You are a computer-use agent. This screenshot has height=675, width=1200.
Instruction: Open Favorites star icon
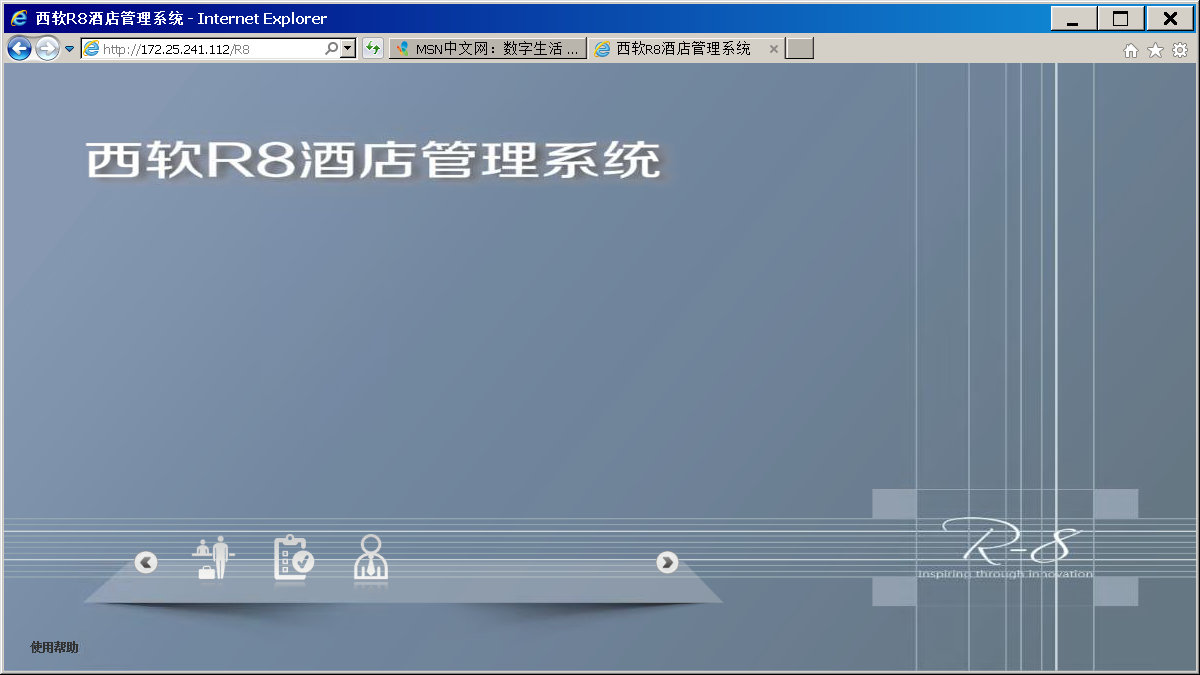pos(1155,50)
